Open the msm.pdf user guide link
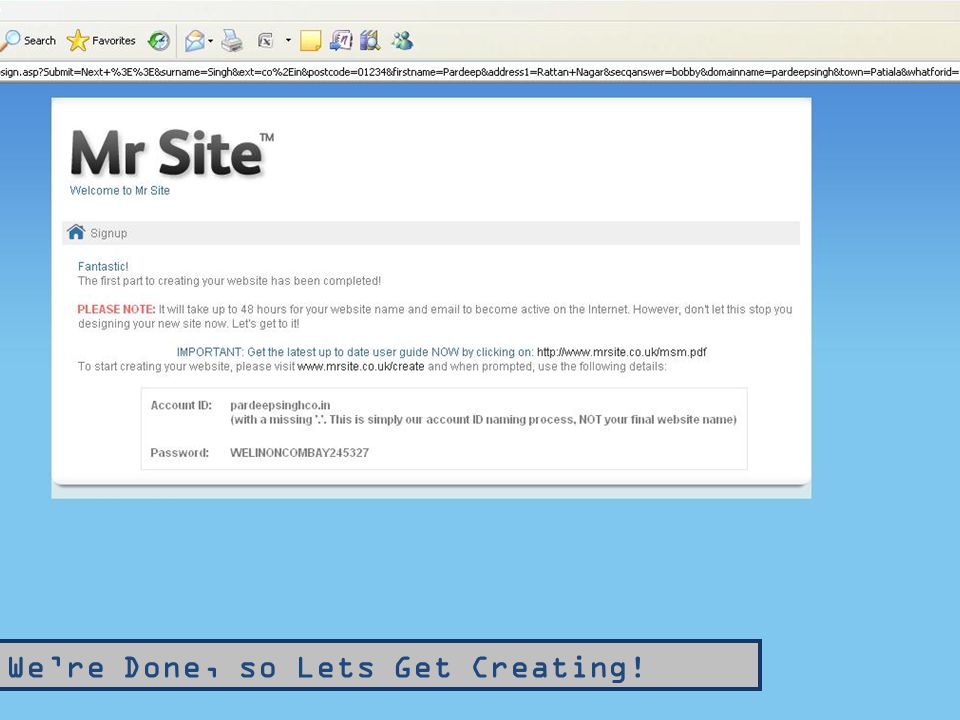 pos(621,352)
